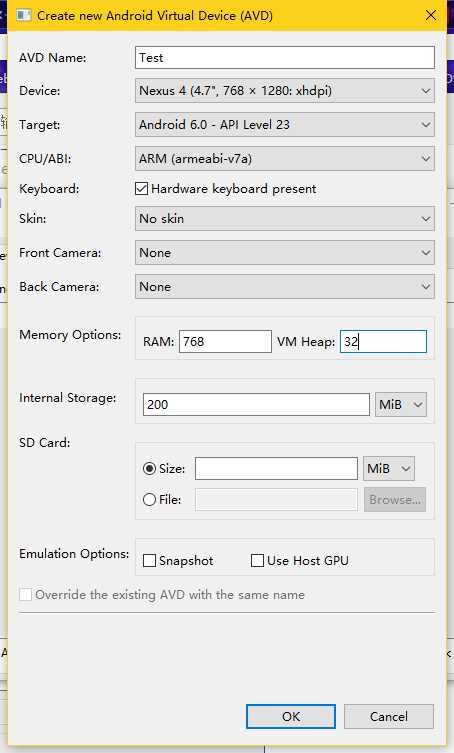
Task: Open the Skin dropdown
Action: 285,219
